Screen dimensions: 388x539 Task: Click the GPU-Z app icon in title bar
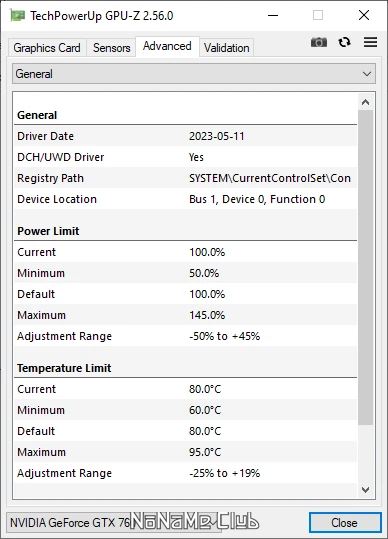tap(17, 15)
